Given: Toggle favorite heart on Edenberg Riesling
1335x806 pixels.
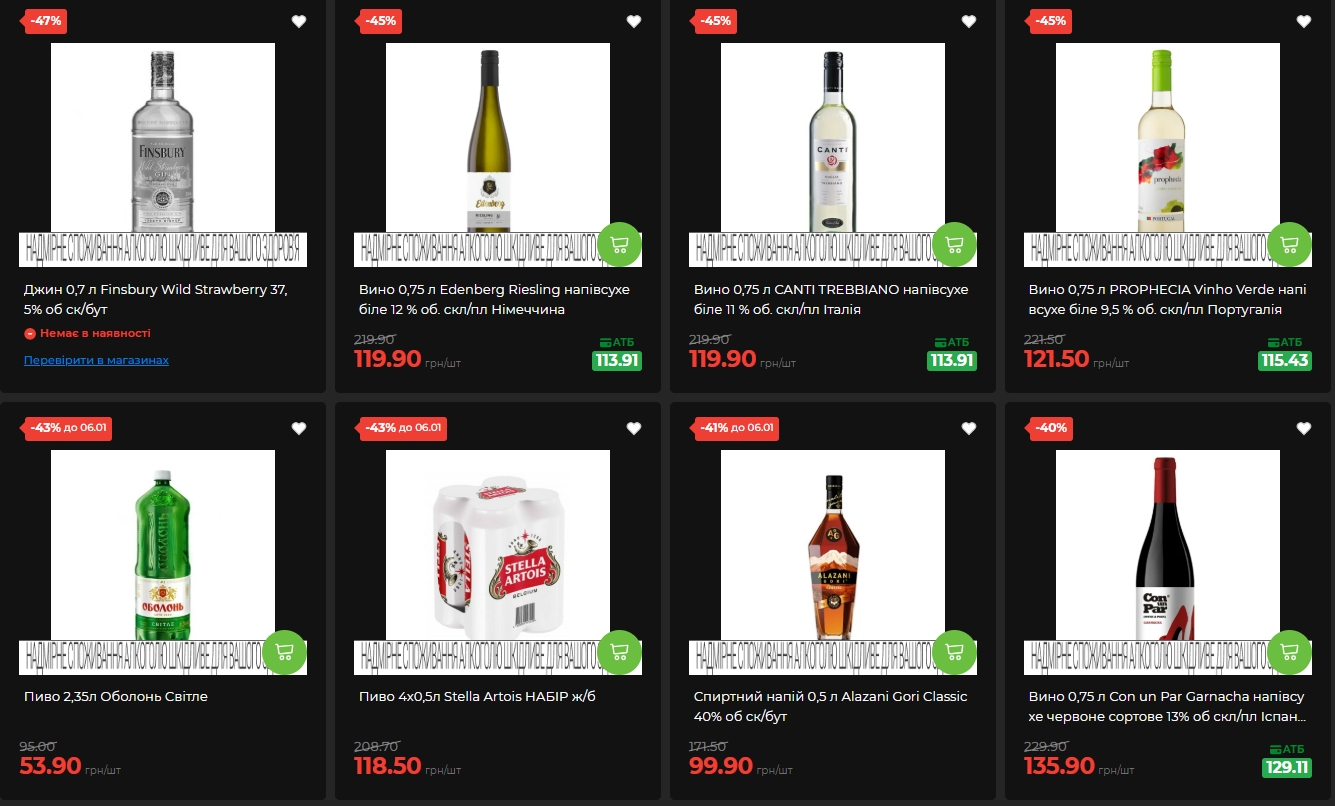Looking at the screenshot, I should pyautogui.click(x=634, y=21).
